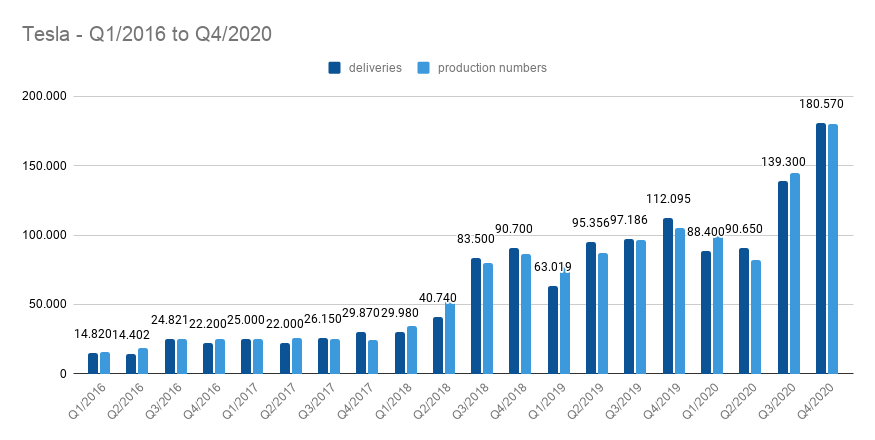Click the Q3/2019 x-axis label
This screenshot has width=875, height=440.
(624, 400)
